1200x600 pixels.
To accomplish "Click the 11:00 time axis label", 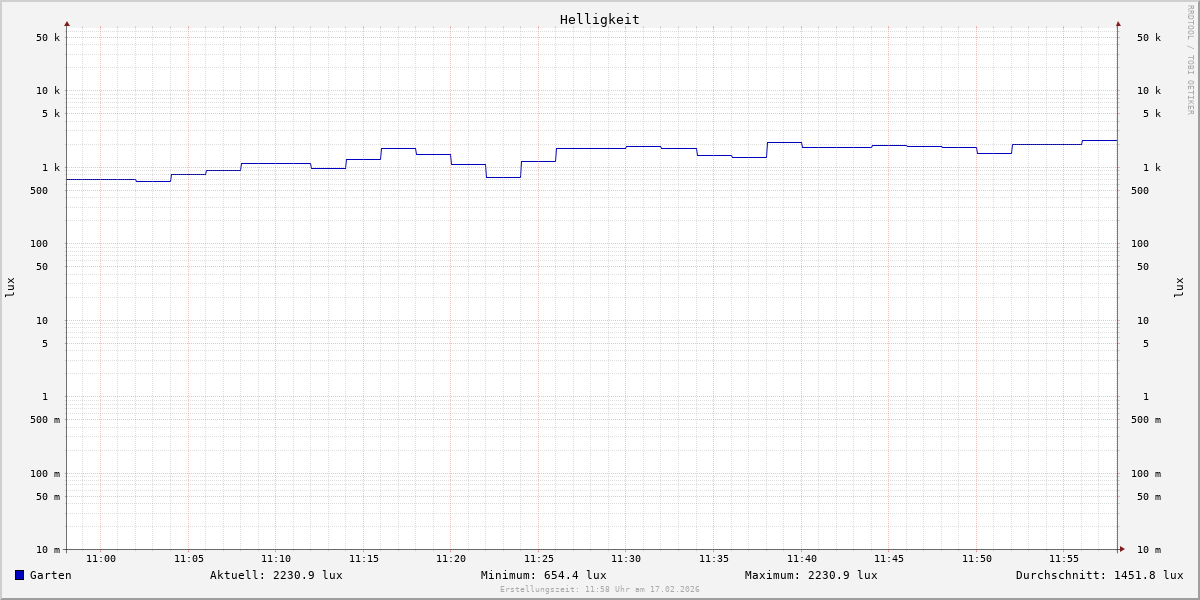I will coord(101,559).
